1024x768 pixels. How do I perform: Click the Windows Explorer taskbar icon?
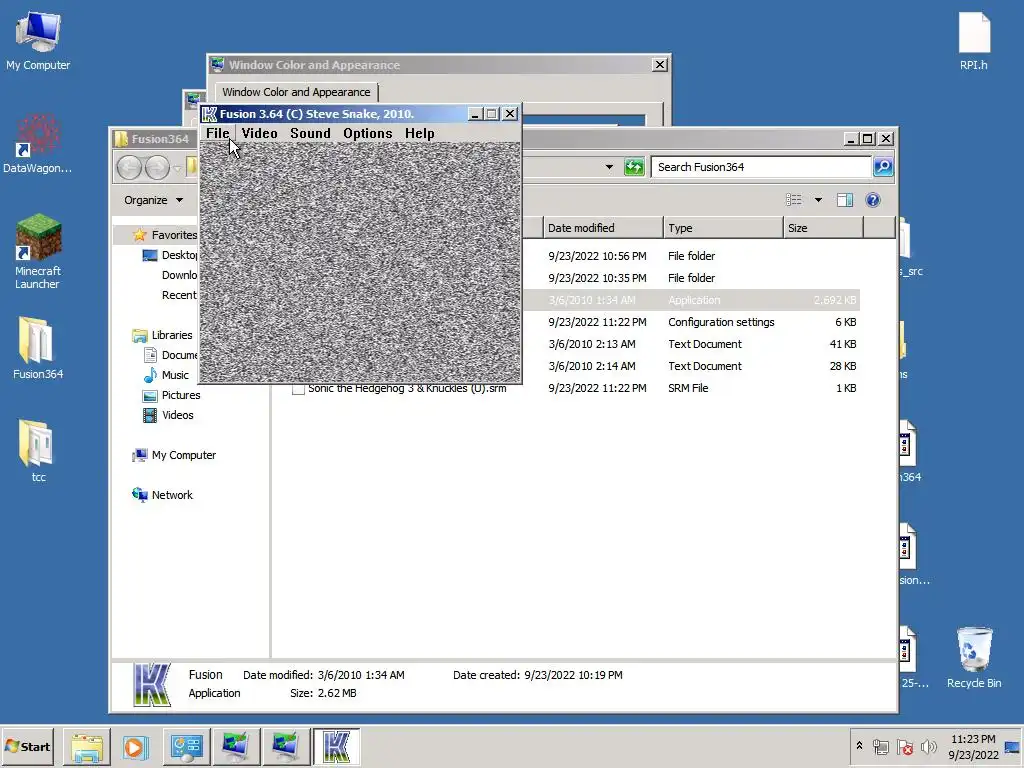[x=87, y=747]
